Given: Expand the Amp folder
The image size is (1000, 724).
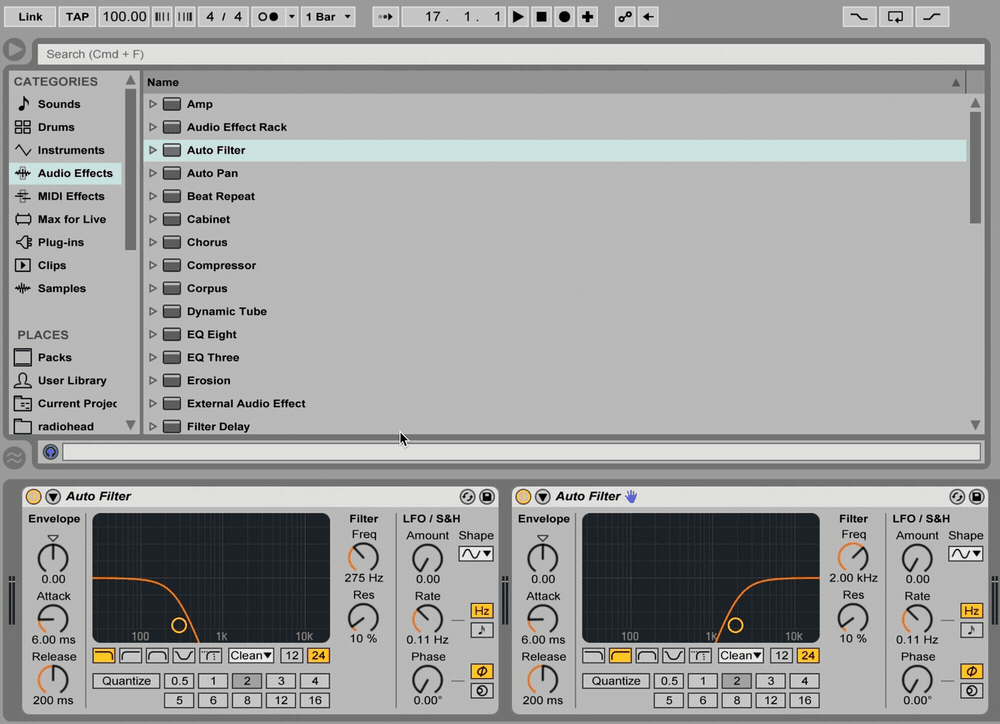Looking at the screenshot, I should (152, 104).
